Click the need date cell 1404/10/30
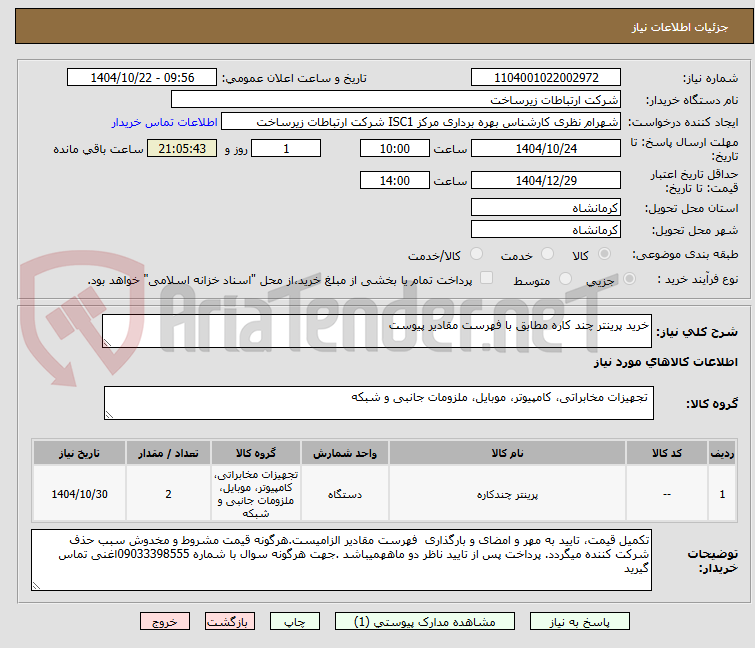 point(79,494)
